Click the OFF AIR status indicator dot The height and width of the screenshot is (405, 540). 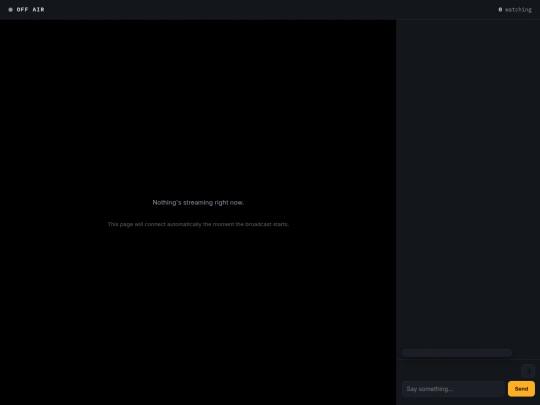[x=10, y=10]
